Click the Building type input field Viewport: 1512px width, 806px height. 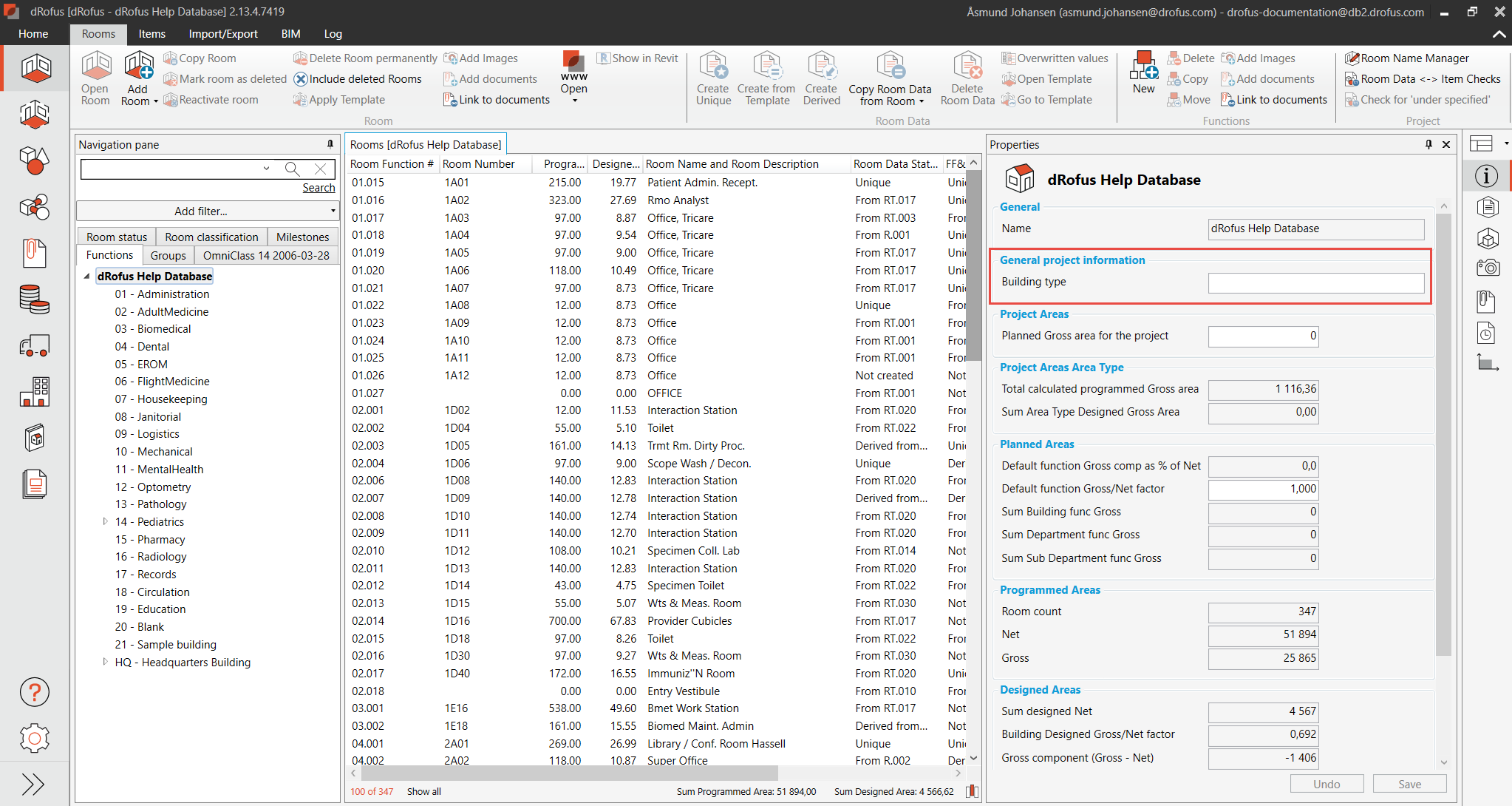[x=1315, y=283]
